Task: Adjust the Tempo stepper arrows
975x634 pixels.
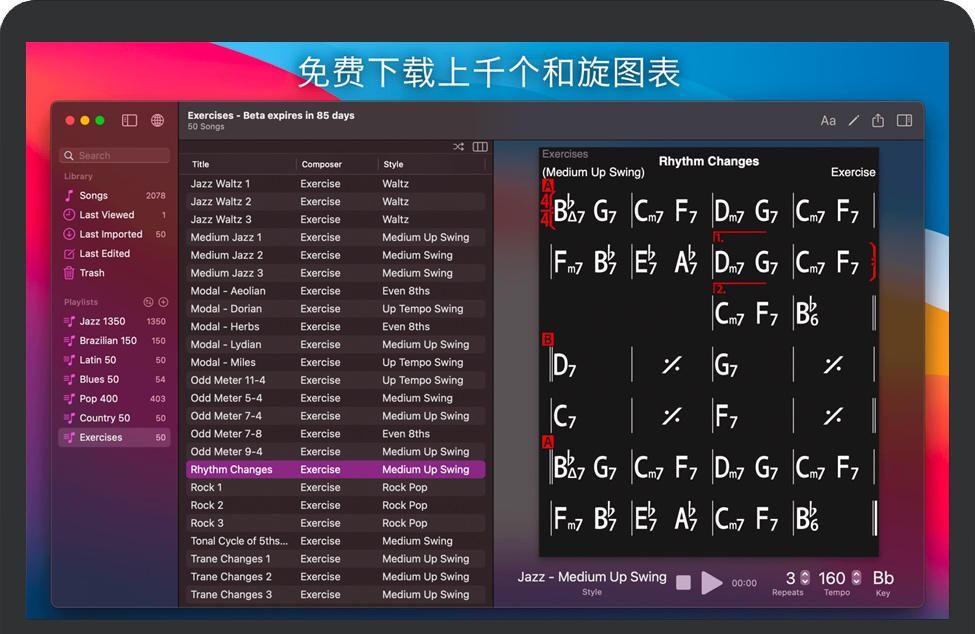Action: click(x=856, y=578)
